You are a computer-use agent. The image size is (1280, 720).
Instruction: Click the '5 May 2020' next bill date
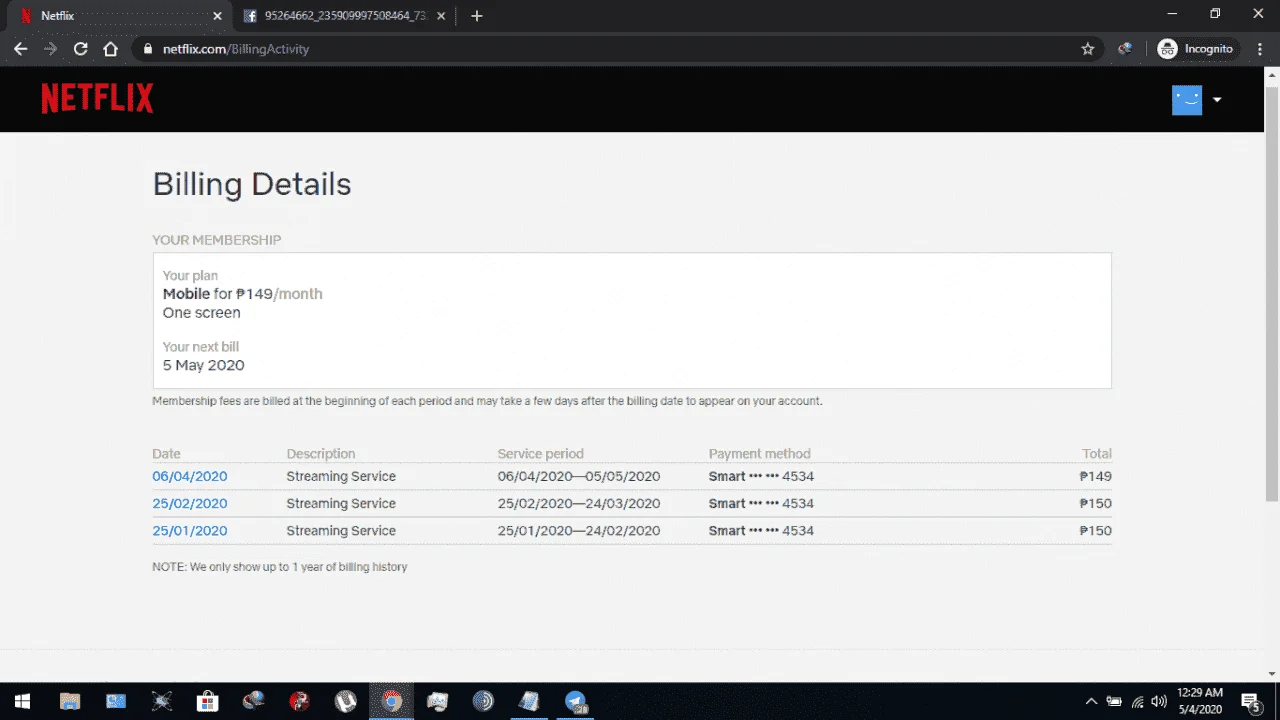click(x=204, y=366)
